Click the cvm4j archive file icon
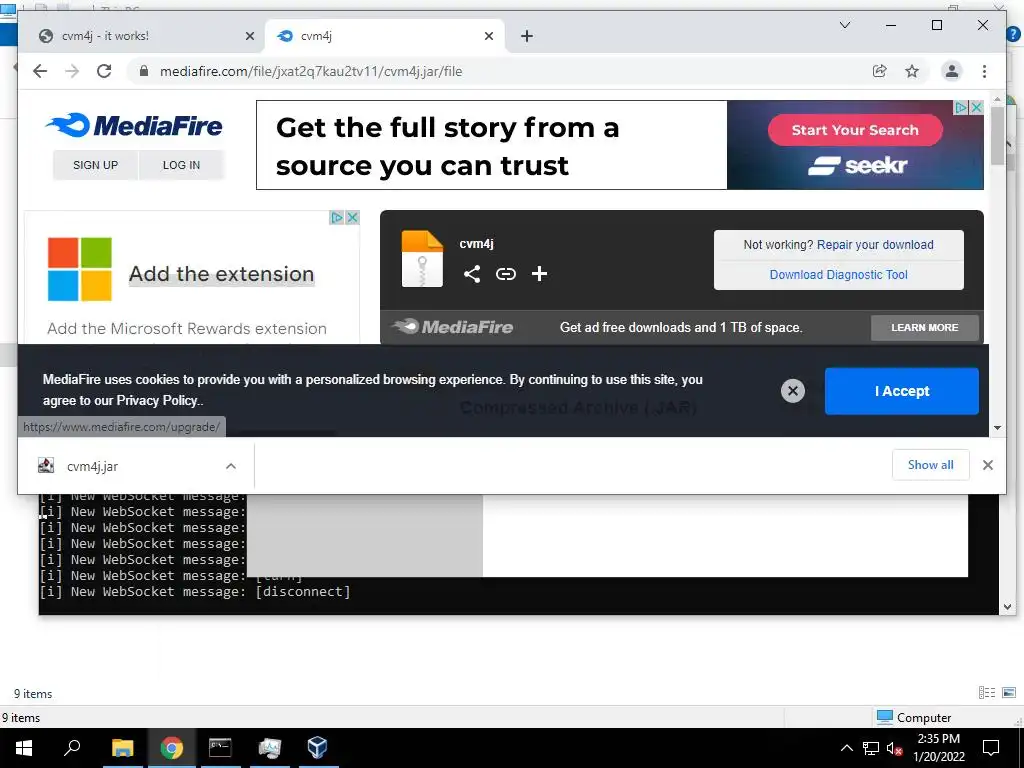This screenshot has height=768, width=1024. 422,259
